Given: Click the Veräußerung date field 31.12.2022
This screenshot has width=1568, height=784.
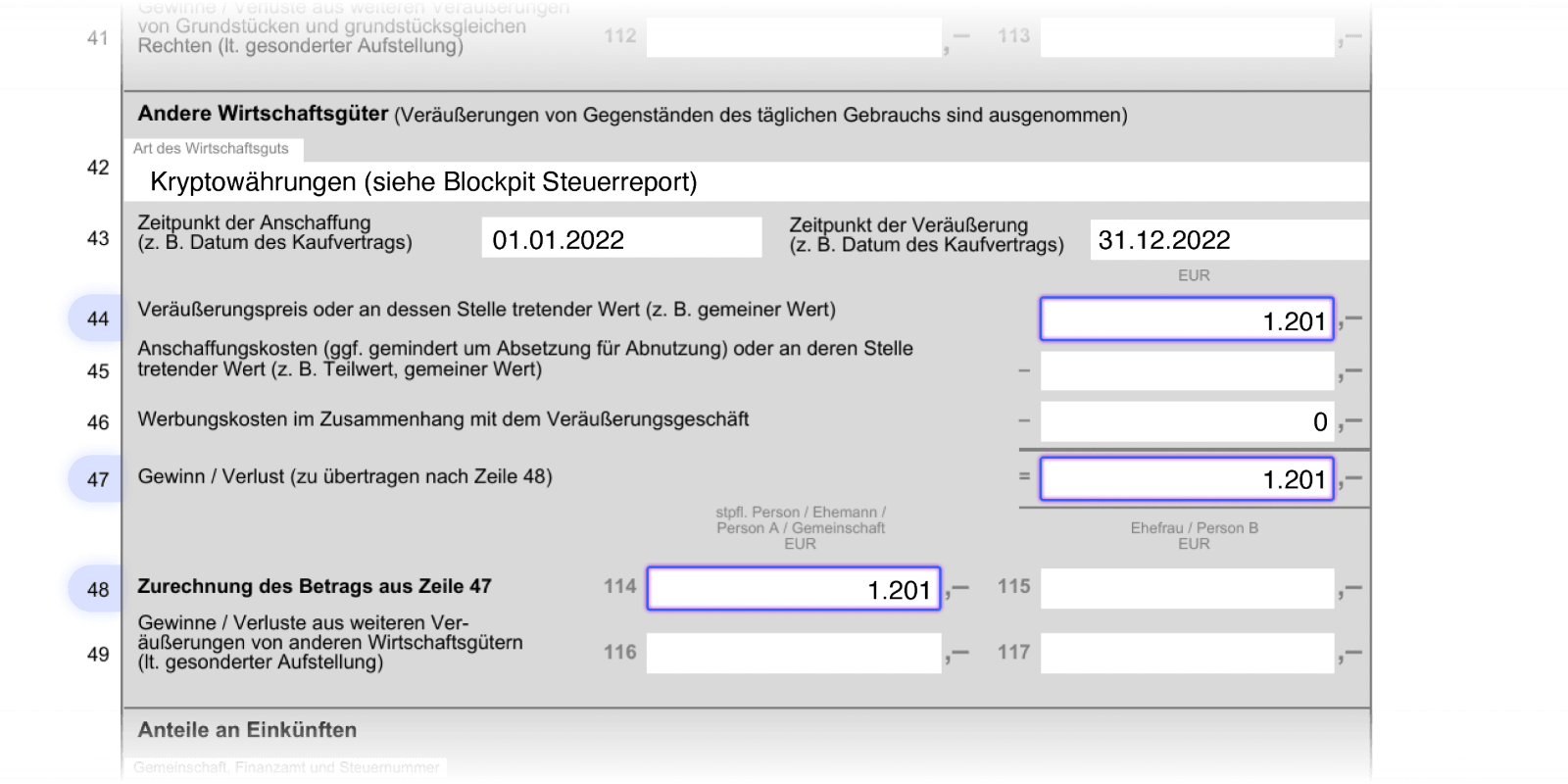Looking at the screenshot, I should 1230,240.
